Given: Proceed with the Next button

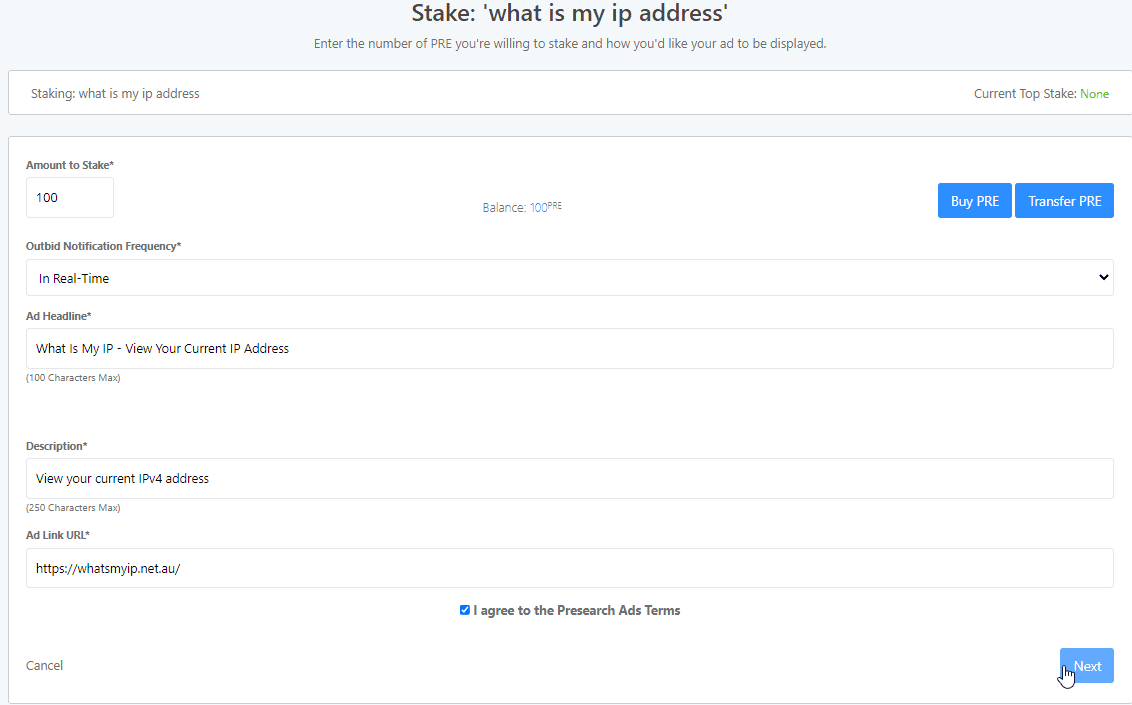Looking at the screenshot, I should click(x=1087, y=665).
